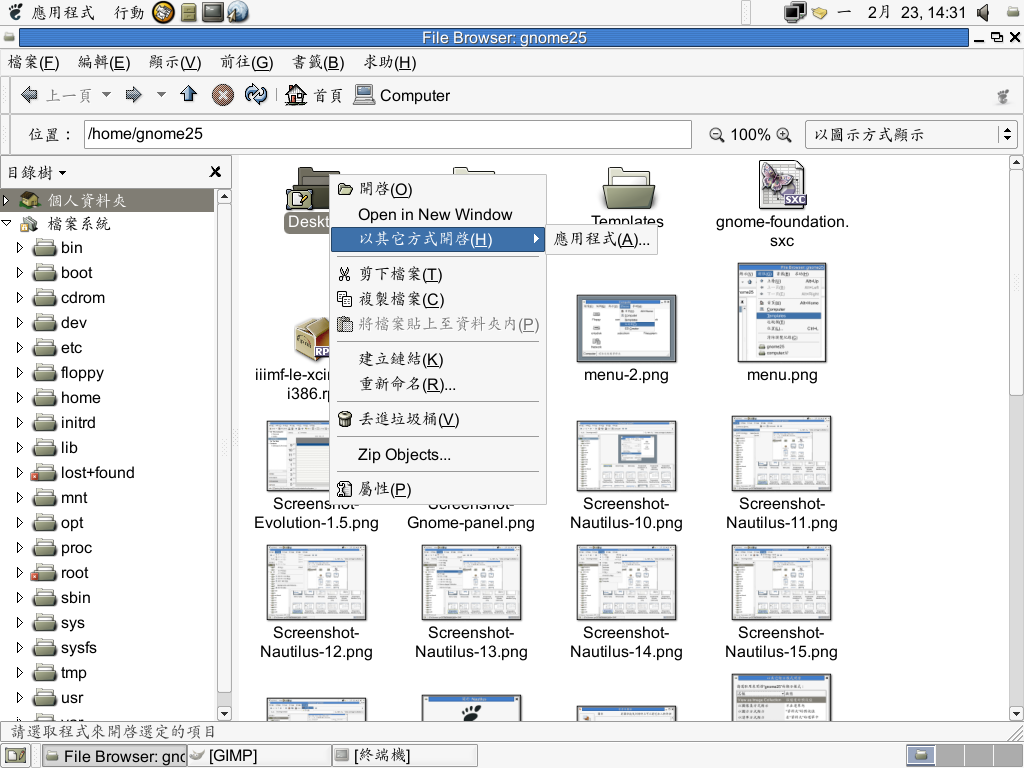Click the volume speaker icon in the panel
Image resolution: width=1024 pixels, height=768 pixels.
click(983, 12)
